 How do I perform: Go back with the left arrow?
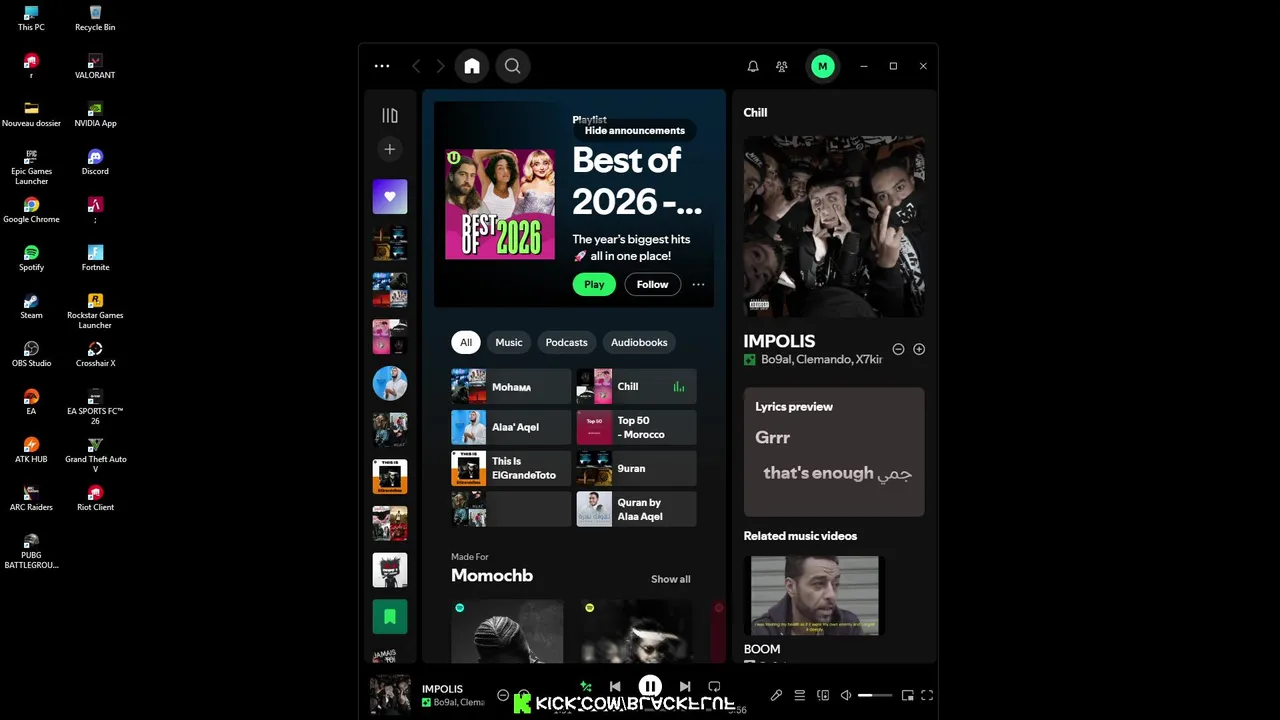coord(416,66)
